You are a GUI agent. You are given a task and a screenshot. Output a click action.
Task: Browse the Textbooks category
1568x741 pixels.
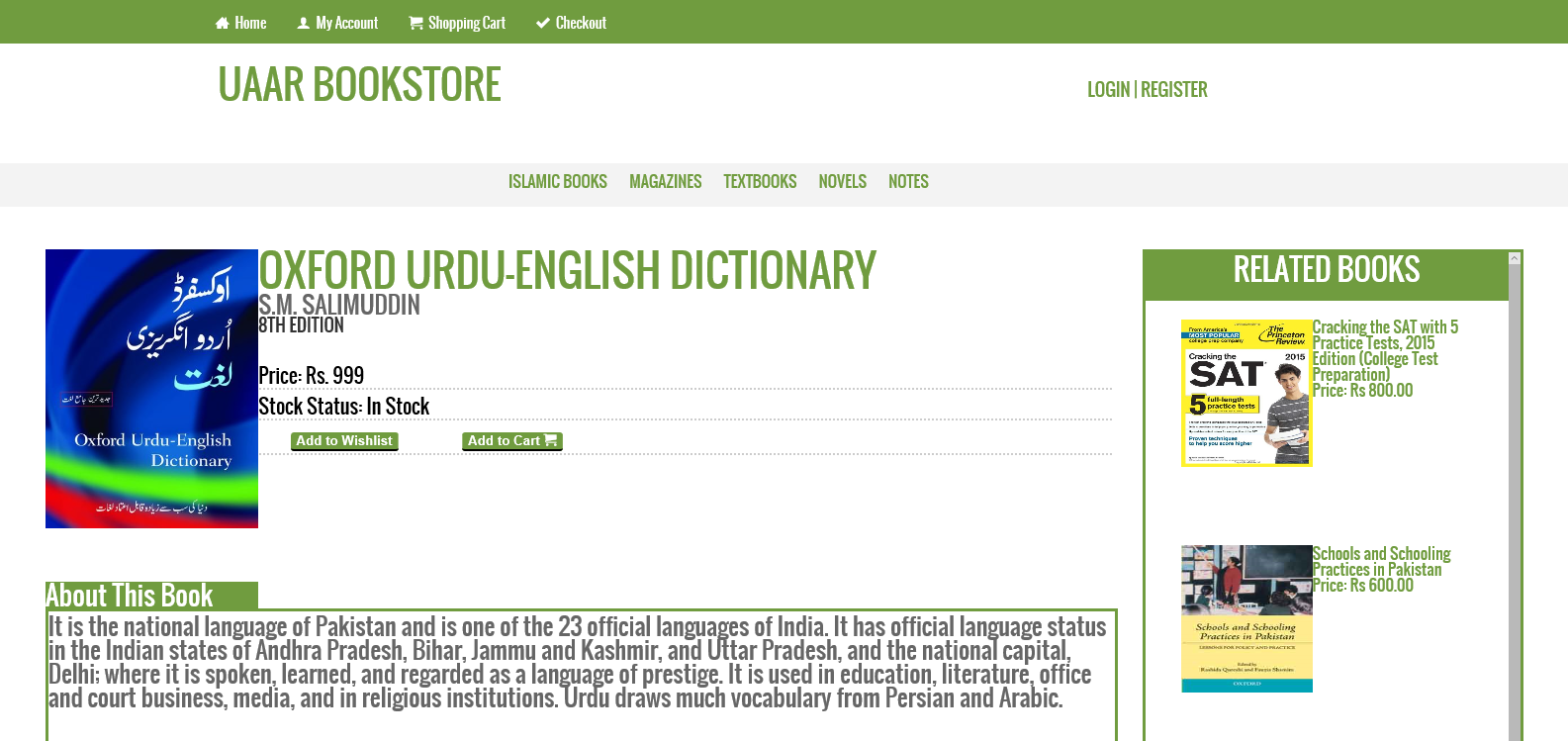click(x=760, y=182)
